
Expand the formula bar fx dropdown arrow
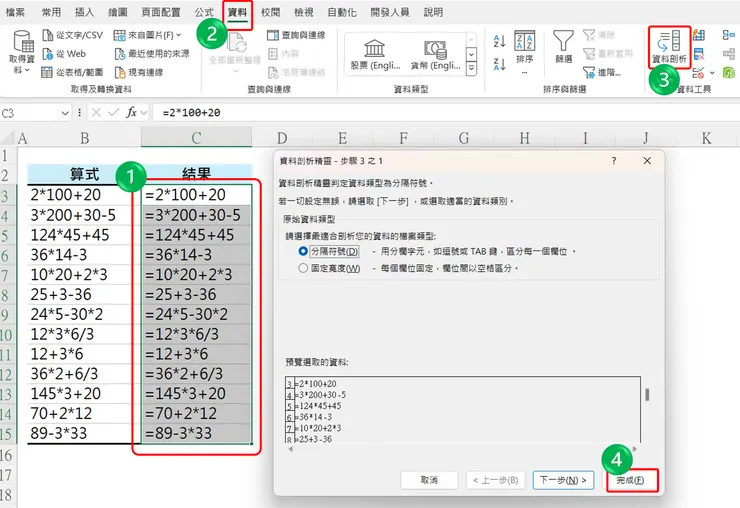143,113
